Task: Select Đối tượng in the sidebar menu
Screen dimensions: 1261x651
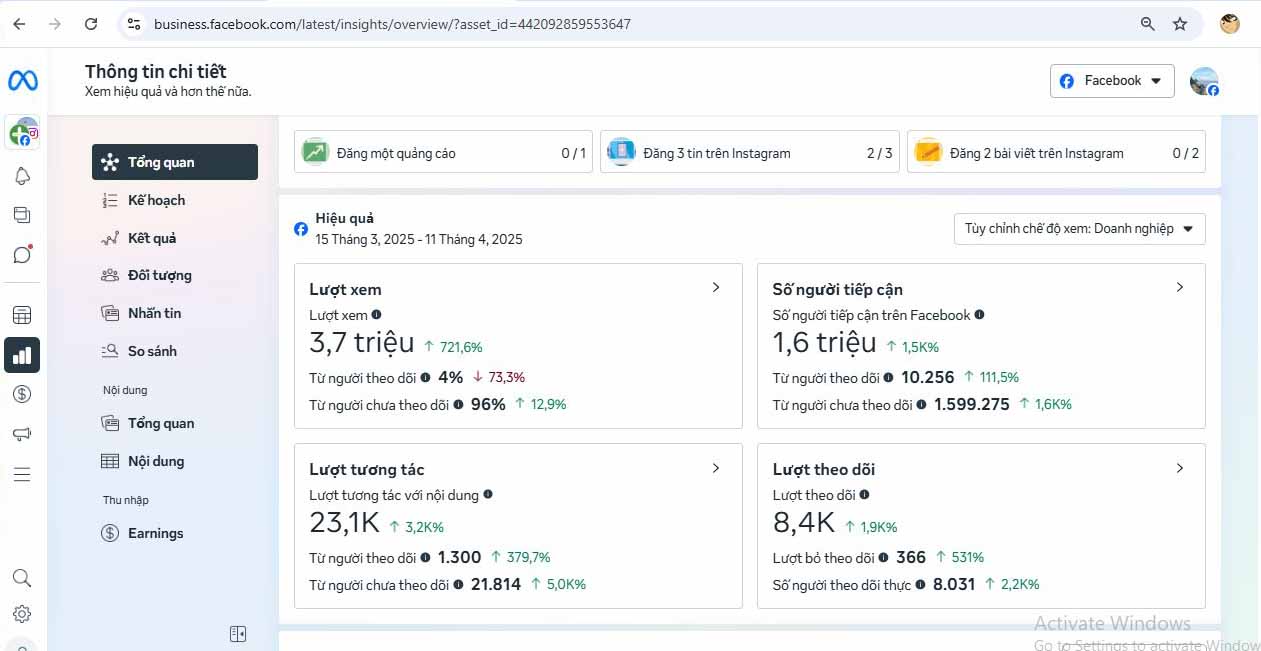Action: pyautogui.click(x=159, y=275)
